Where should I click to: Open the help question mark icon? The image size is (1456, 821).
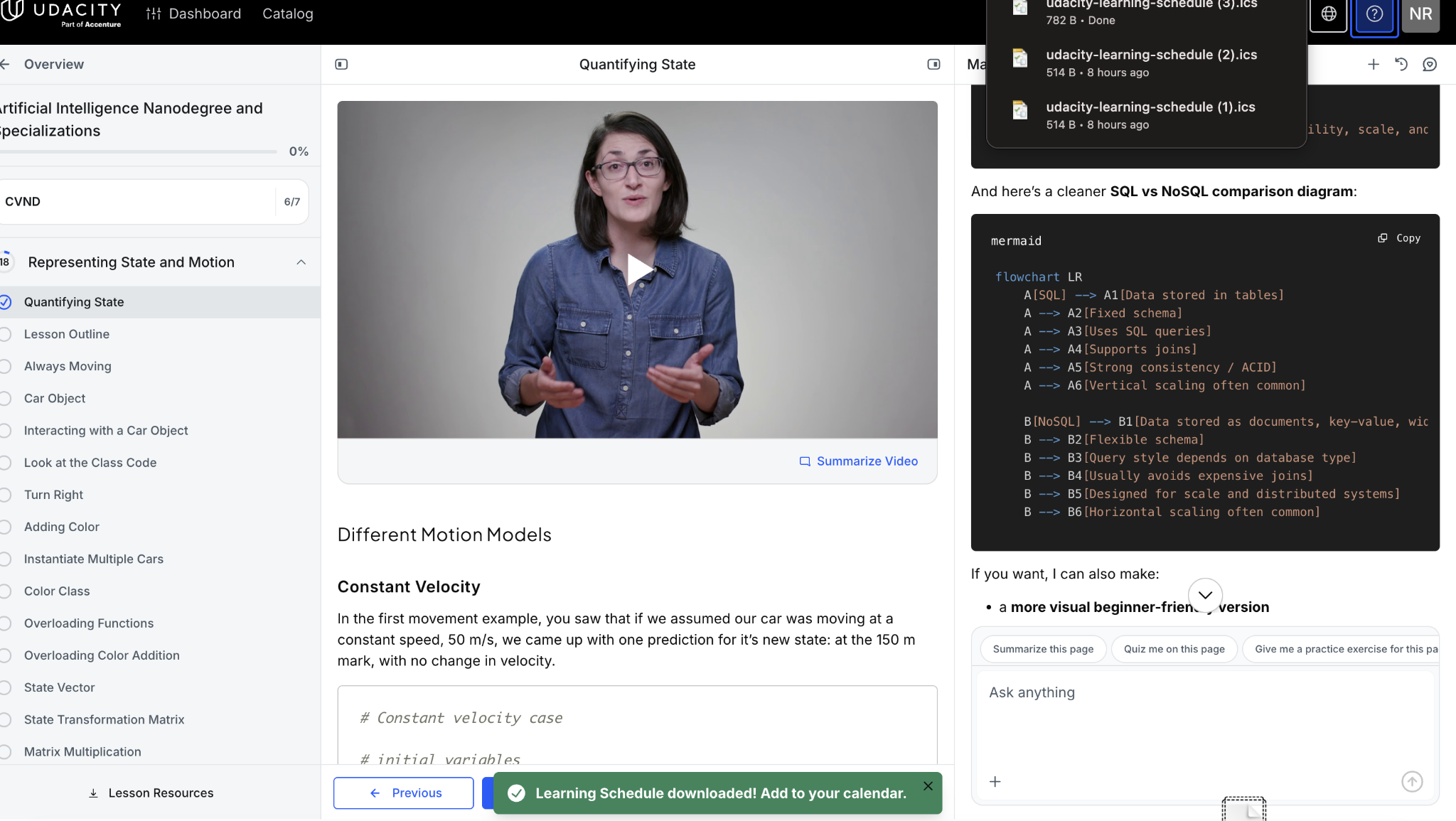pyautogui.click(x=1374, y=14)
